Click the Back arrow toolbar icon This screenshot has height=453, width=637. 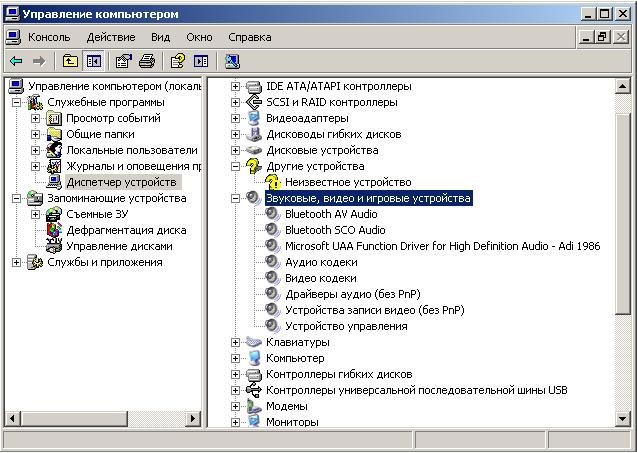(x=16, y=61)
